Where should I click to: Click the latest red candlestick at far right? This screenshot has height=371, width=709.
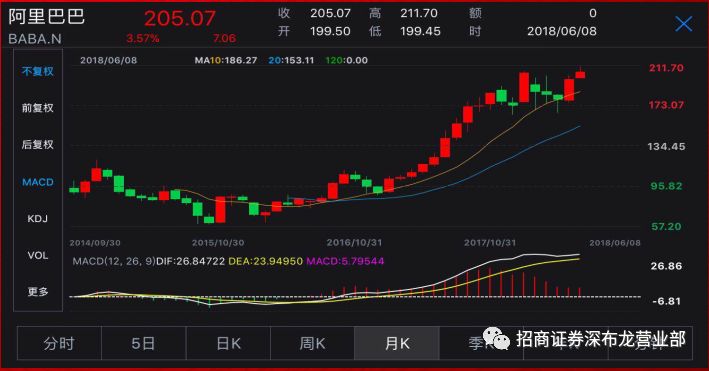pyautogui.click(x=580, y=74)
